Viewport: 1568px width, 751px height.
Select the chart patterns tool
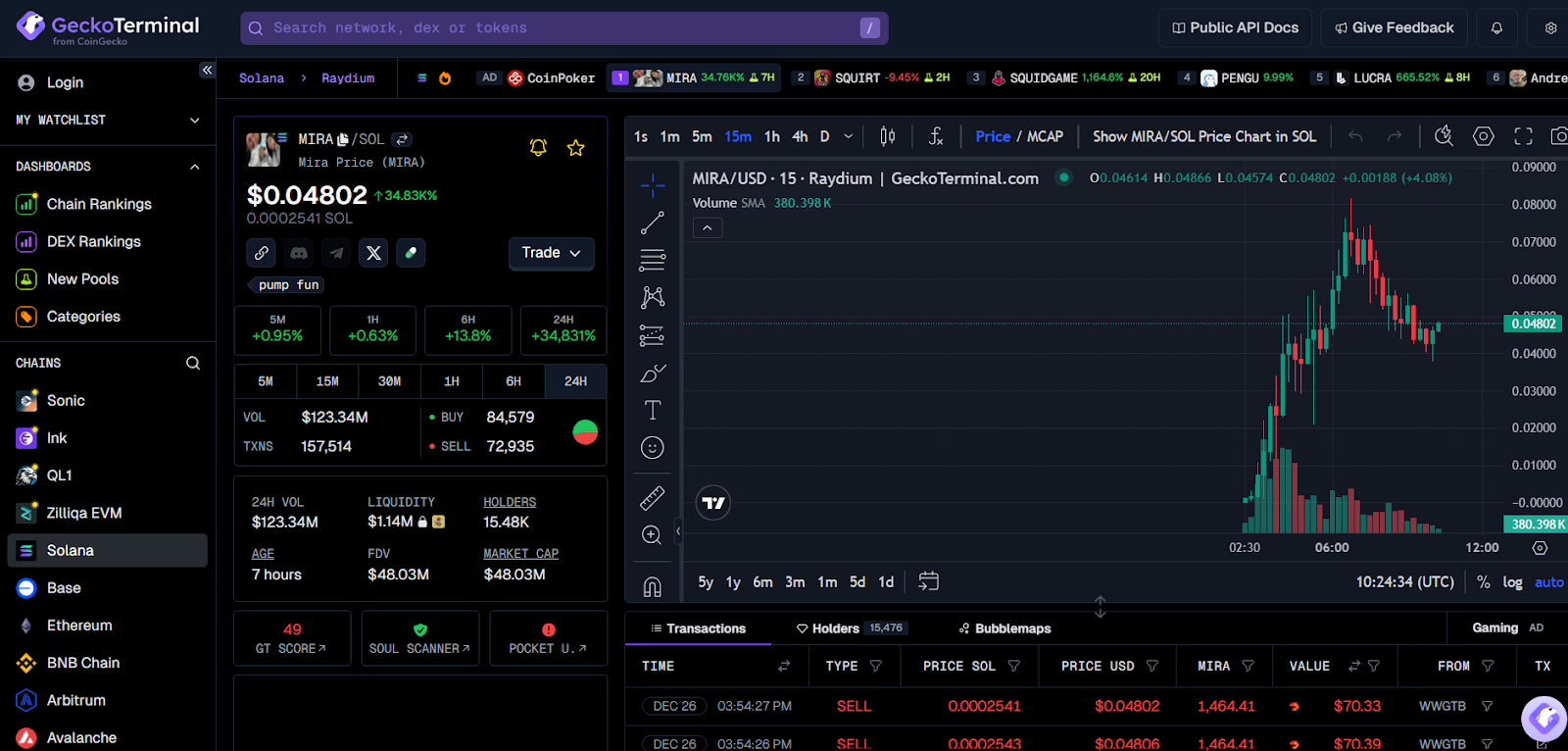tap(652, 297)
